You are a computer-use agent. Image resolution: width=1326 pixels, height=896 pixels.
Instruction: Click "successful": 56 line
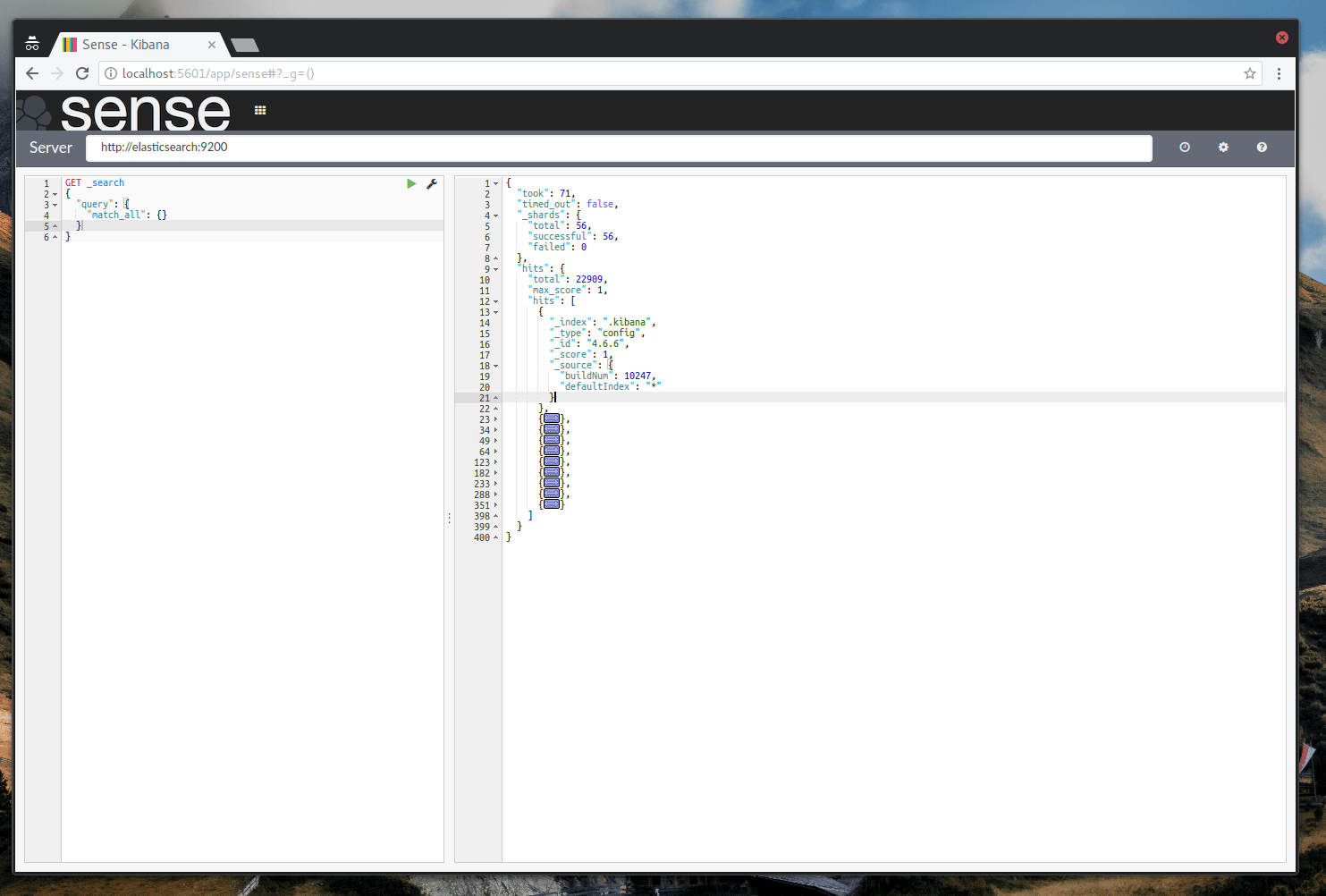click(x=573, y=236)
